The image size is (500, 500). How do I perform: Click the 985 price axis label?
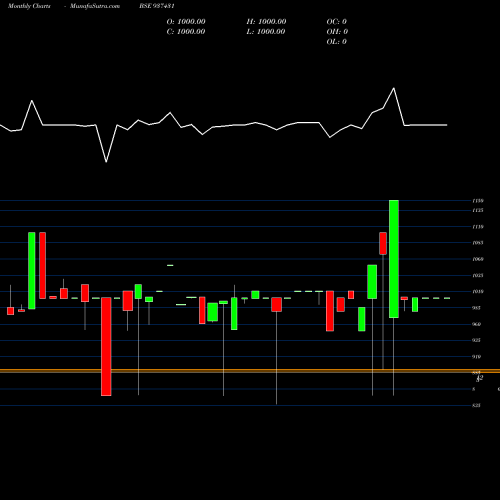[x=476, y=308]
